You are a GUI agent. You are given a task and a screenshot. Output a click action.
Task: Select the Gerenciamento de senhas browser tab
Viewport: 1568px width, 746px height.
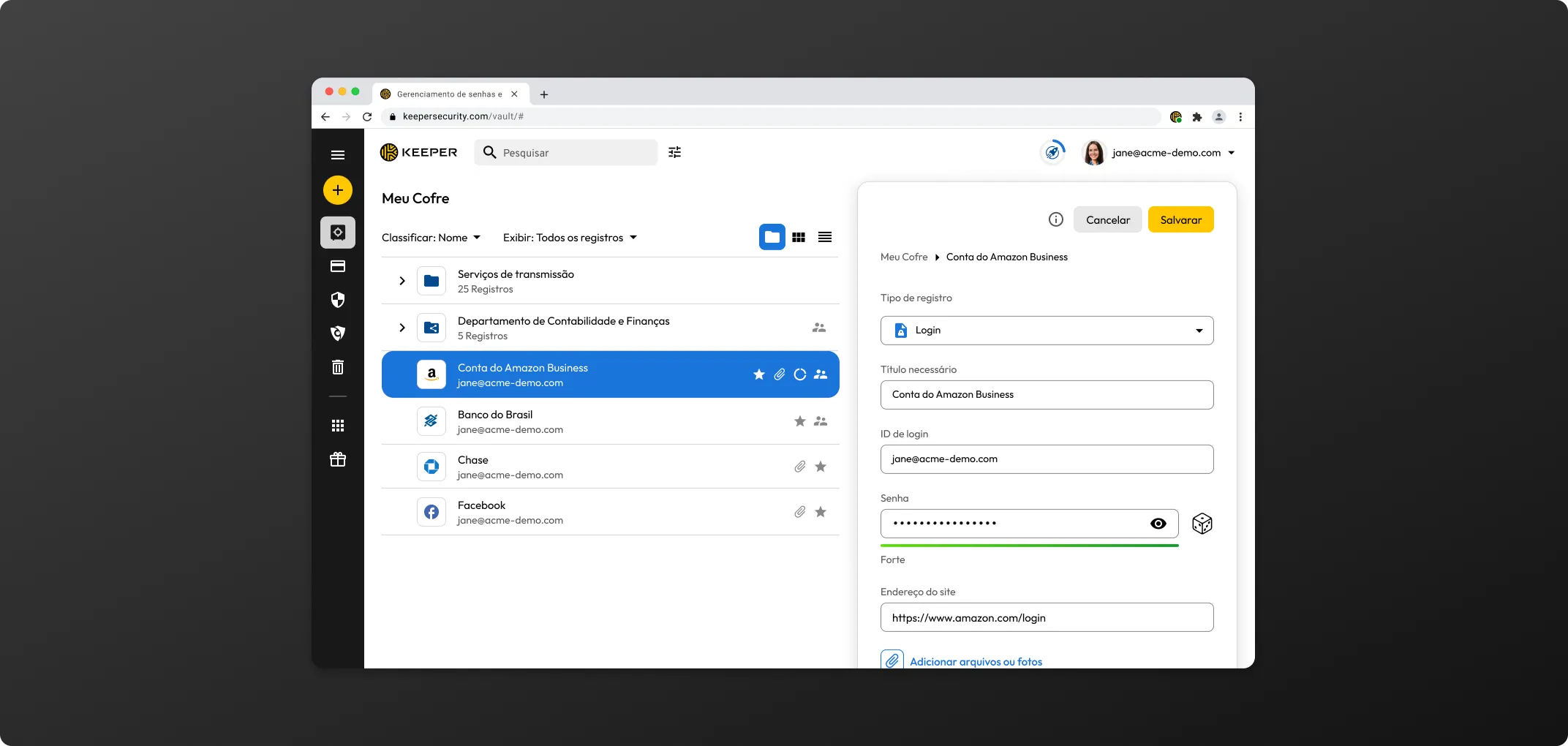[449, 94]
